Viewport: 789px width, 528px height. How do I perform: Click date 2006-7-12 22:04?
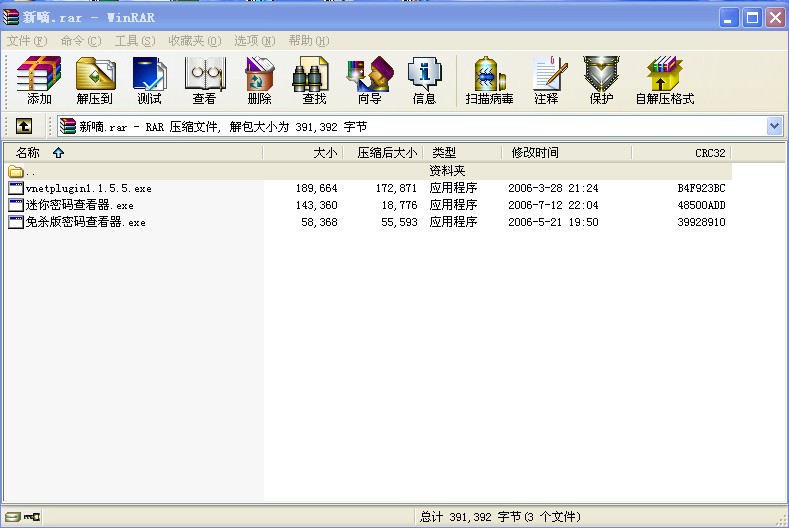point(553,205)
